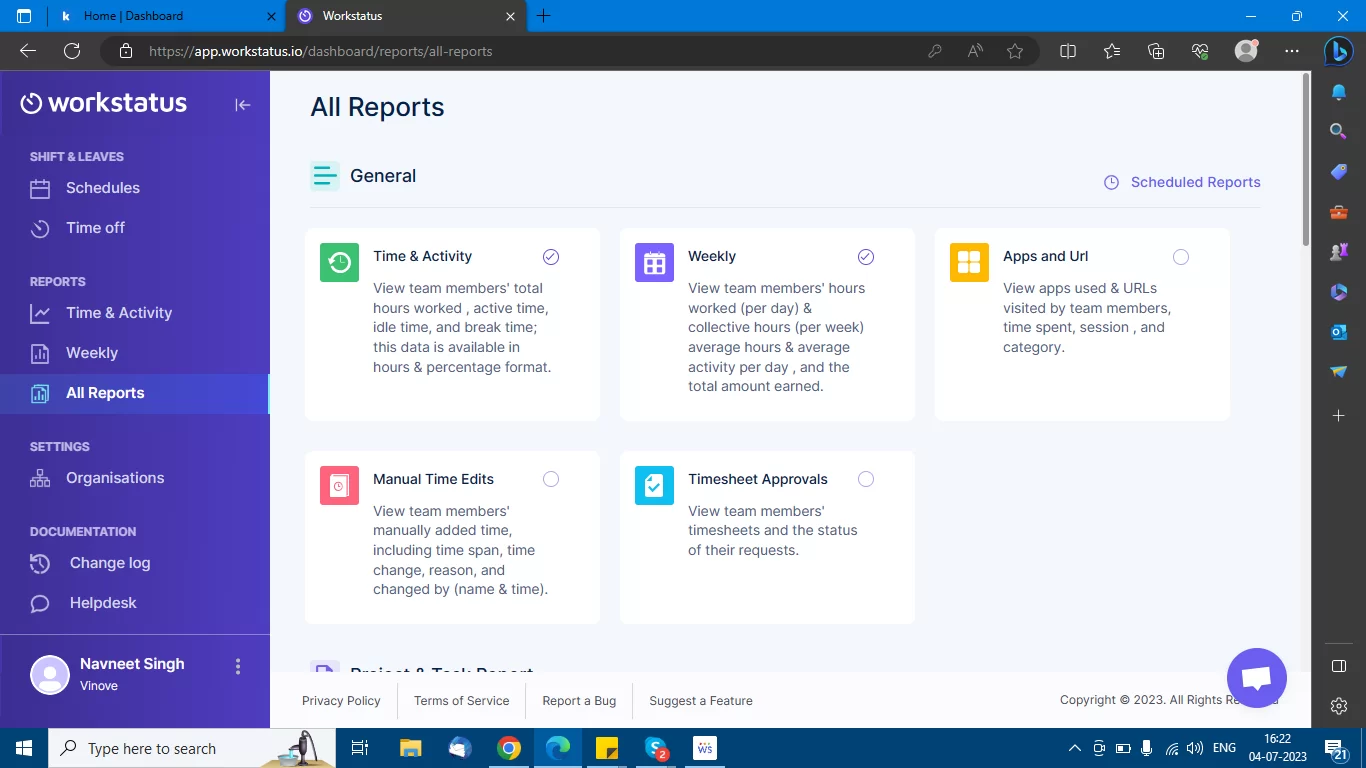
Task: Add this page to favorites with the star icon
Action: pos(1015,51)
